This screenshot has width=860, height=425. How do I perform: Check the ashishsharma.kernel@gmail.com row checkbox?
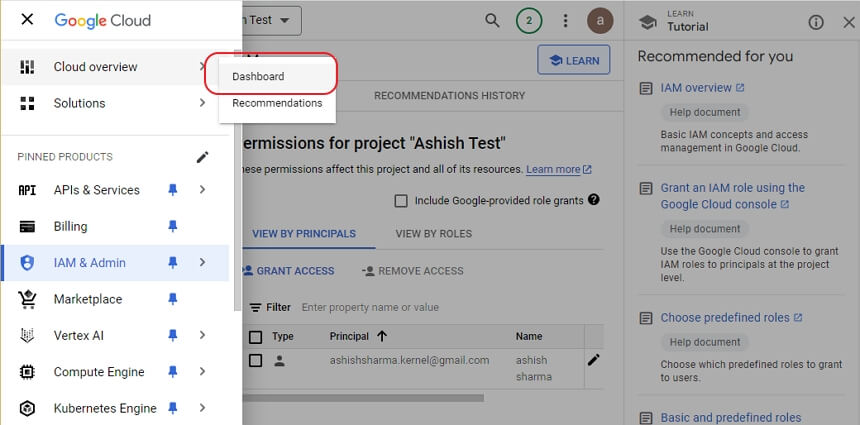(x=255, y=360)
